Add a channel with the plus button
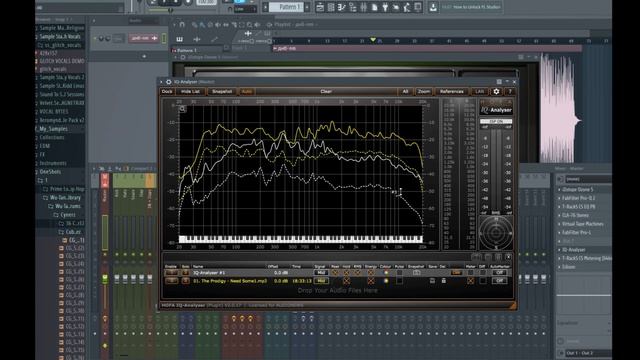Screen dimensions: 640x360 point(144,56)
